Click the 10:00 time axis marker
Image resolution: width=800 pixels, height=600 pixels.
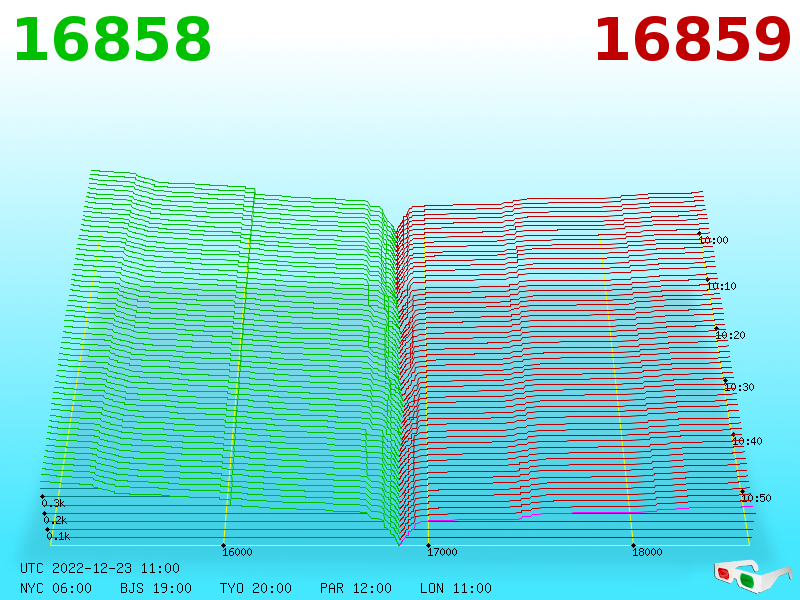pos(714,240)
